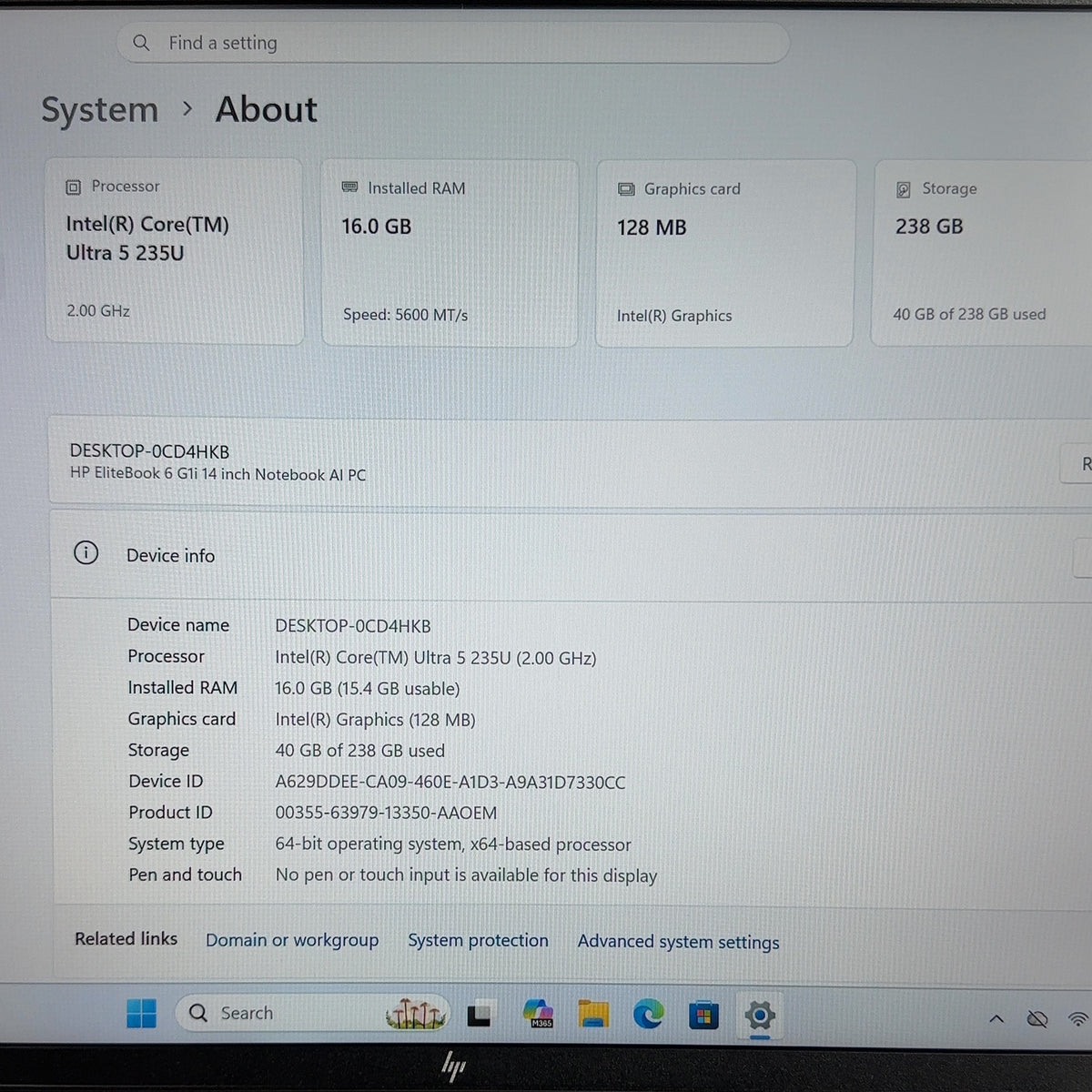This screenshot has width=1092, height=1092.
Task: Click the Storage drive icon
Action: click(904, 189)
